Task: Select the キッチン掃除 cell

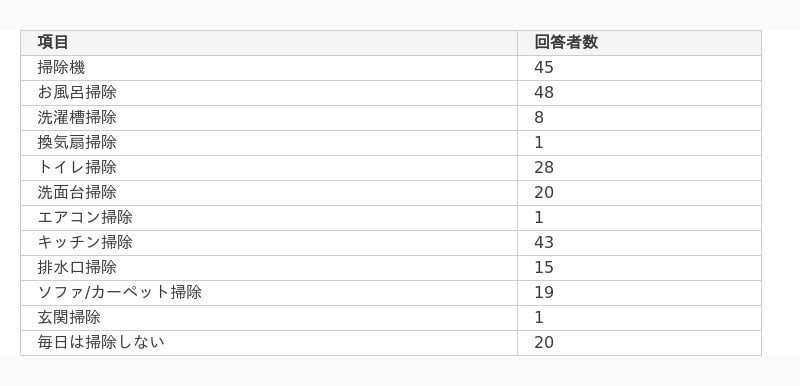Action: (269, 243)
